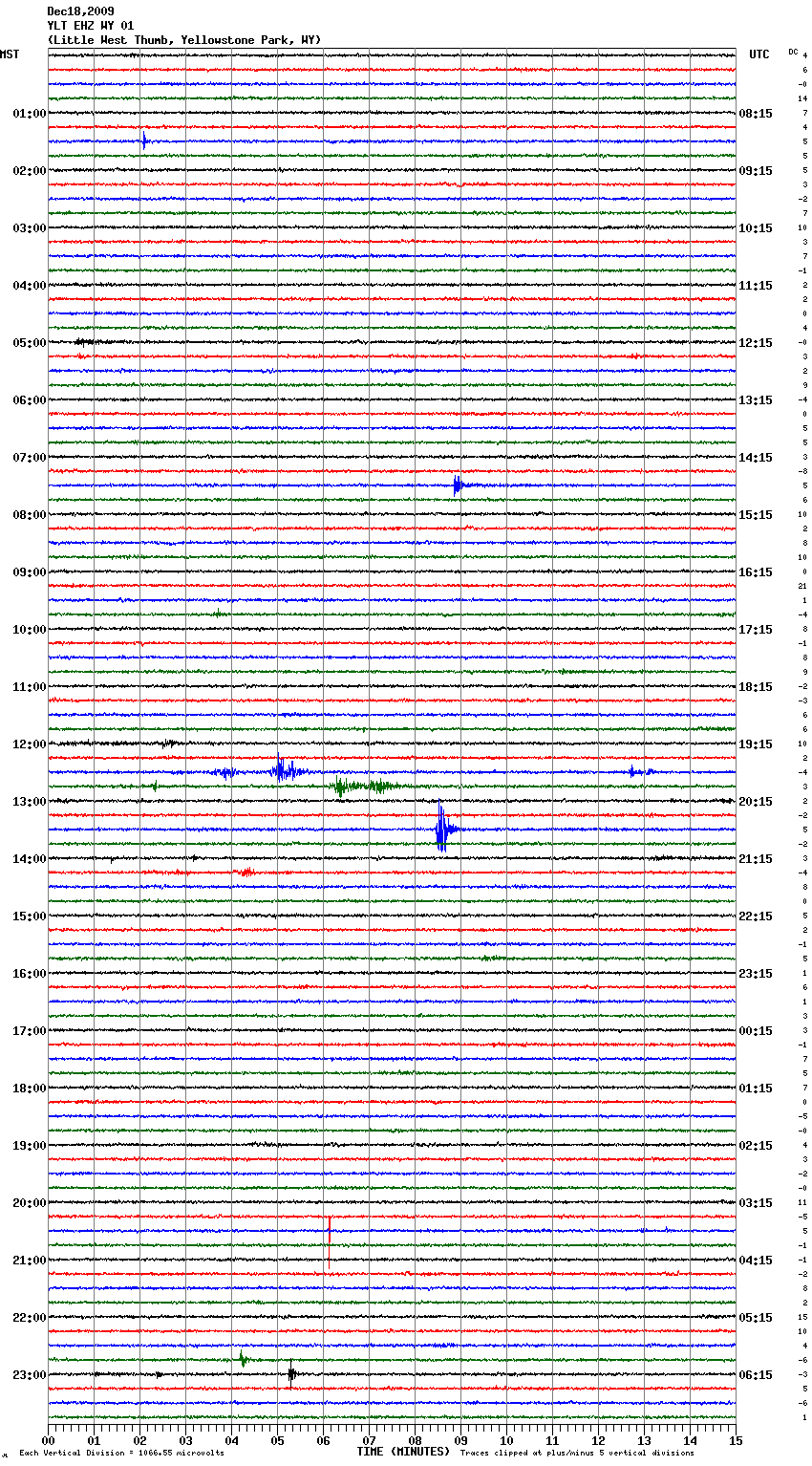Click the 22:15 UTC time label

[756, 916]
